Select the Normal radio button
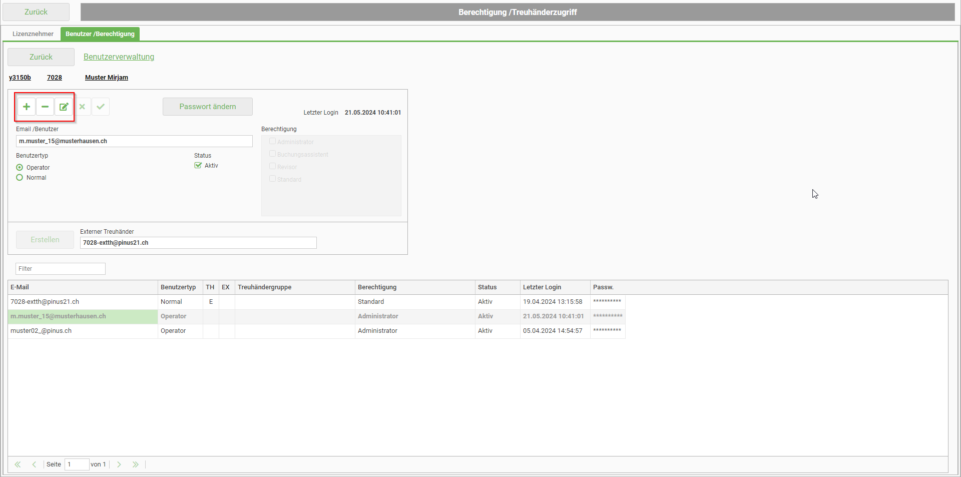 tap(20, 177)
